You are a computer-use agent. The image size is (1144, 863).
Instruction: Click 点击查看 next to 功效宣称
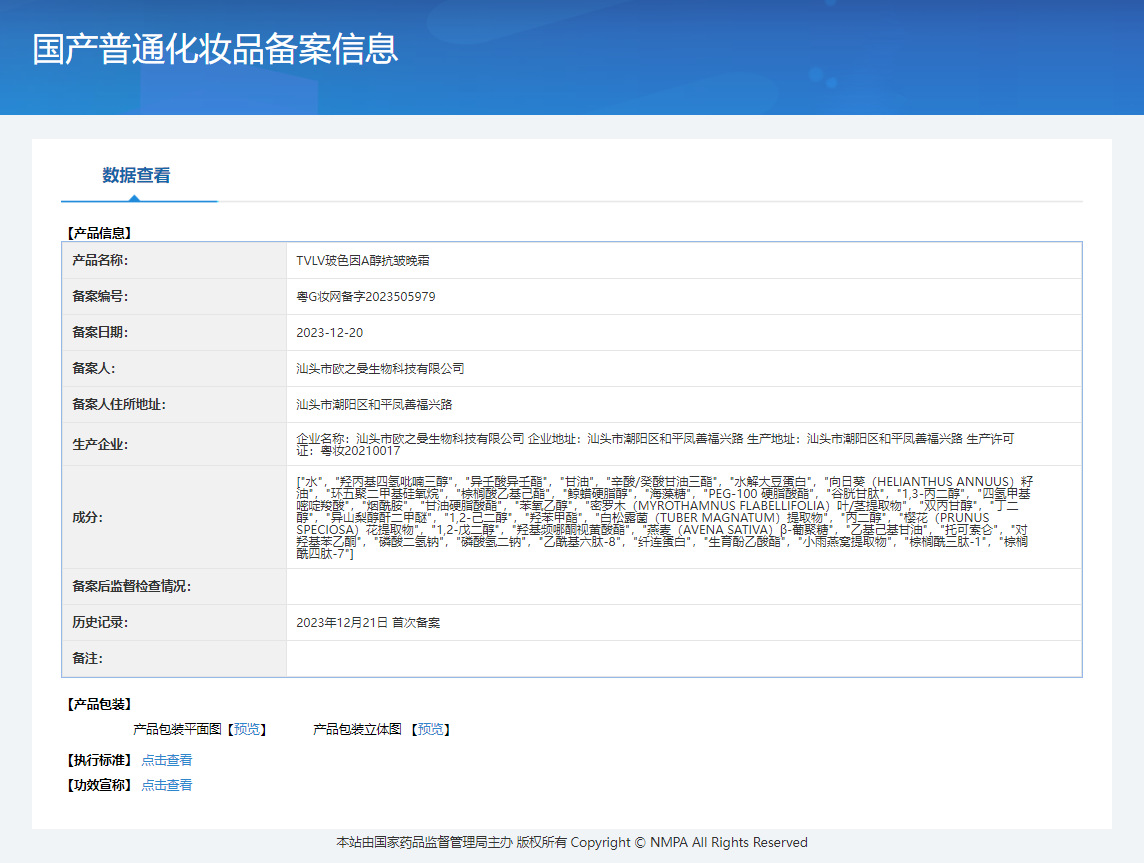coord(166,786)
